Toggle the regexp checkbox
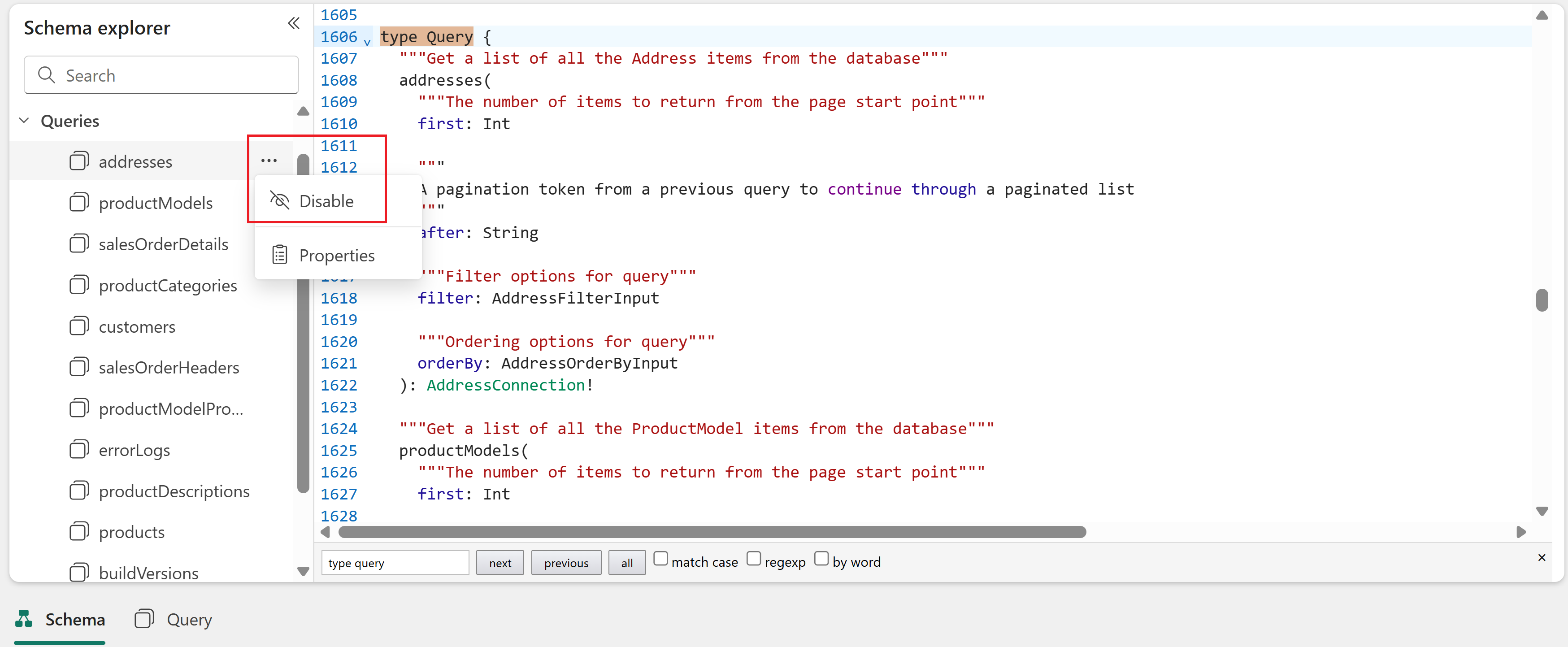This screenshot has width=1568, height=647. (754, 558)
